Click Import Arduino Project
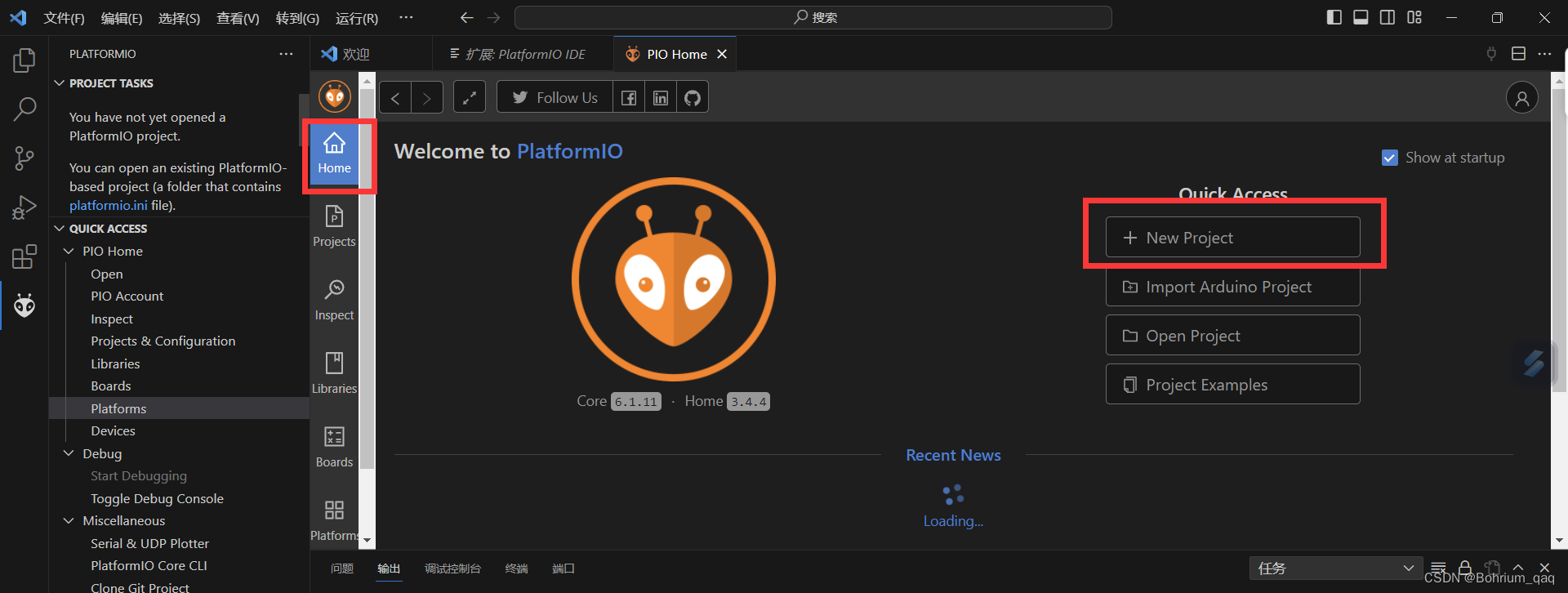Image resolution: width=1568 pixels, height=593 pixels. coord(1232,287)
